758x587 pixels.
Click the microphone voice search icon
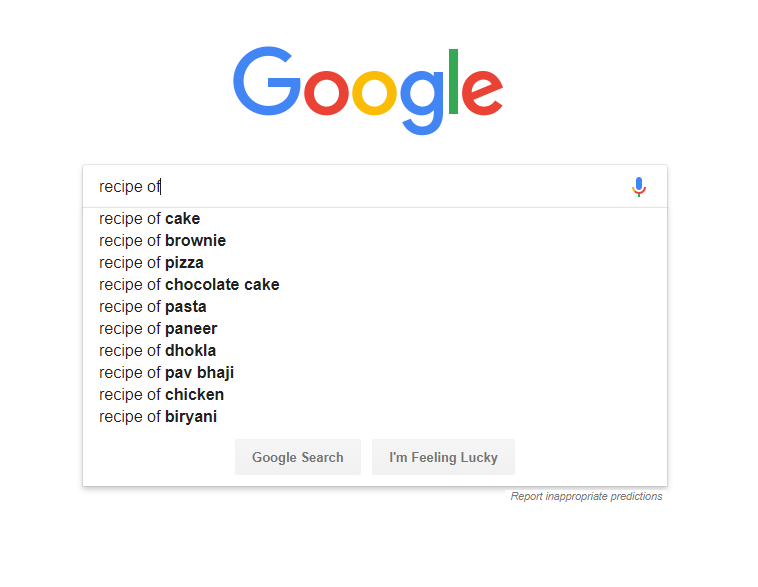(x=639, y=187)
